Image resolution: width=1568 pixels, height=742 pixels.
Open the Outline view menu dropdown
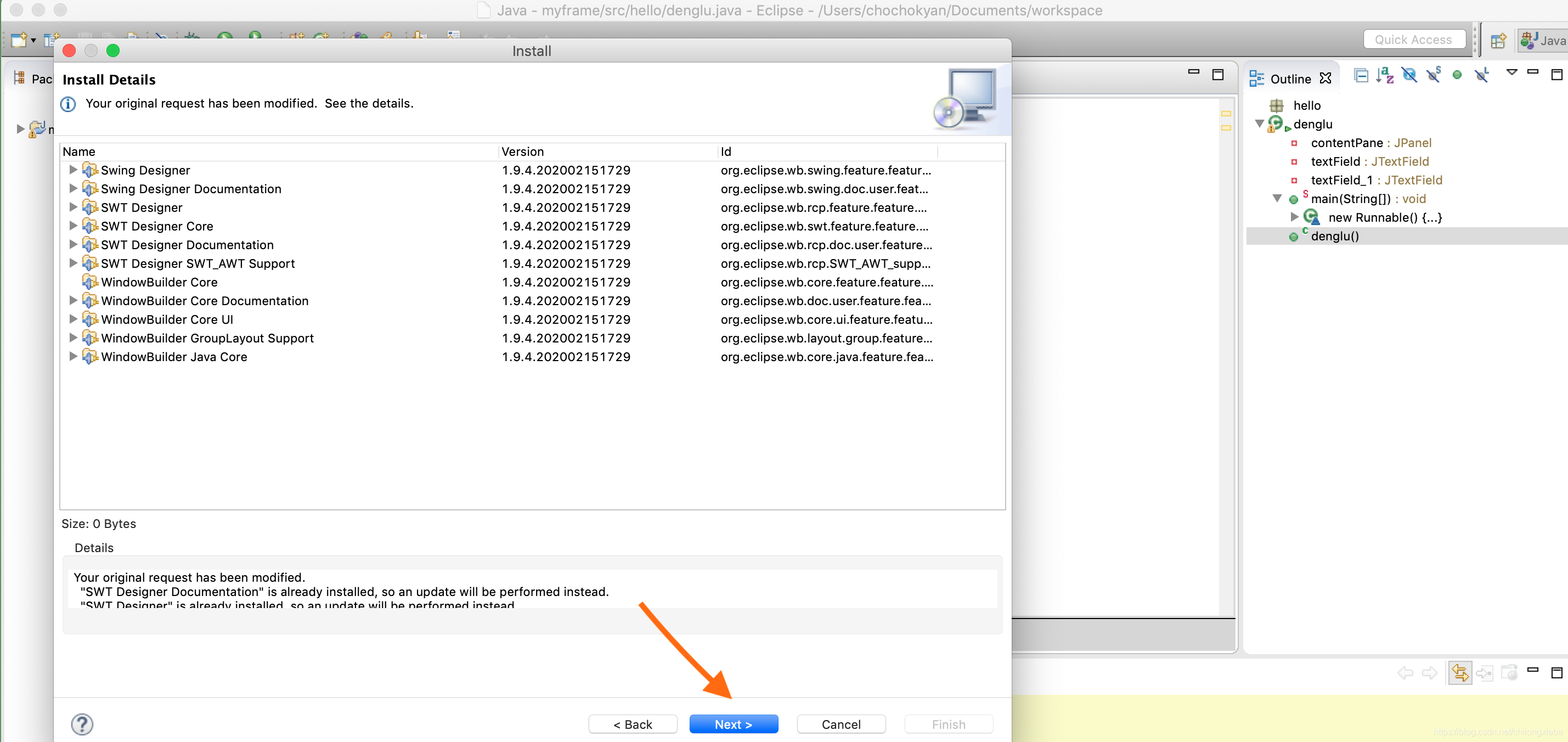point(1511,72)
